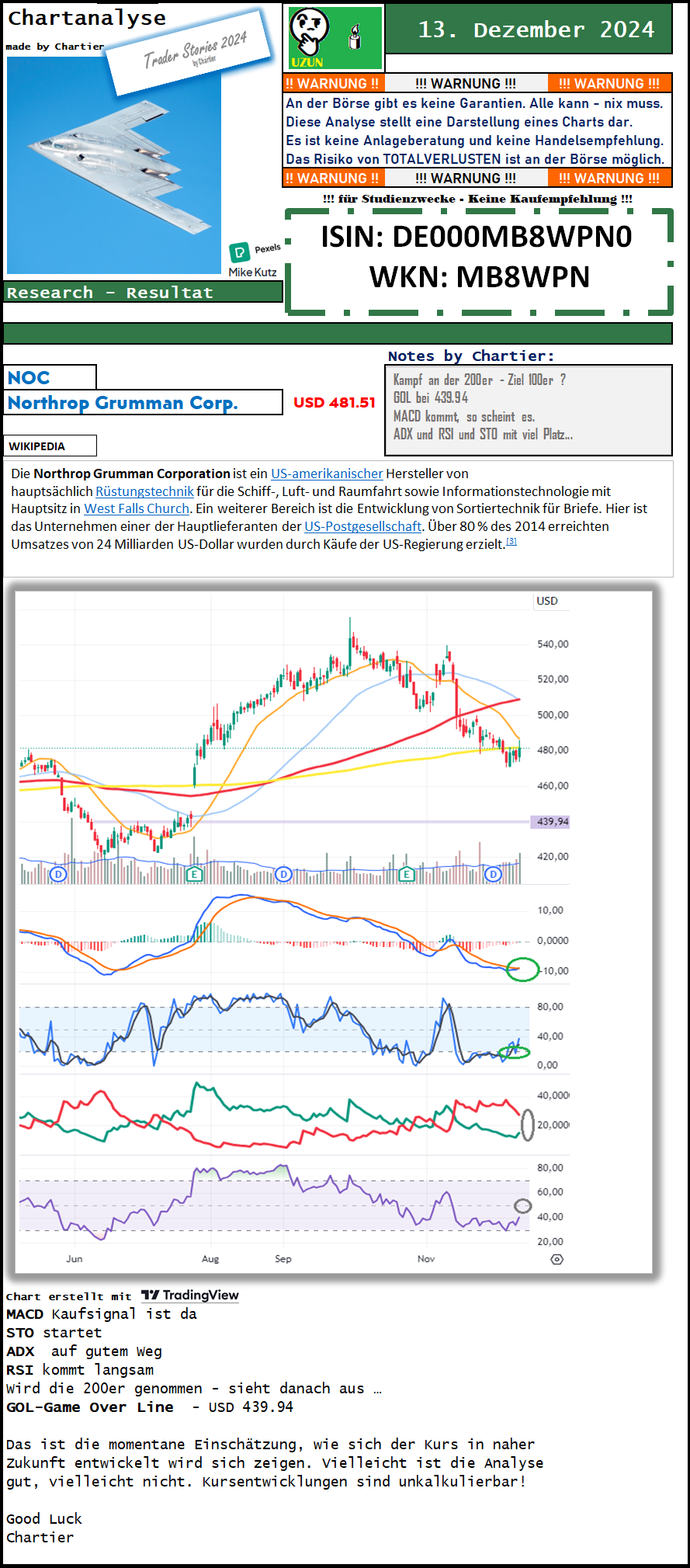Open the Rüstungstechnik link

144,491
